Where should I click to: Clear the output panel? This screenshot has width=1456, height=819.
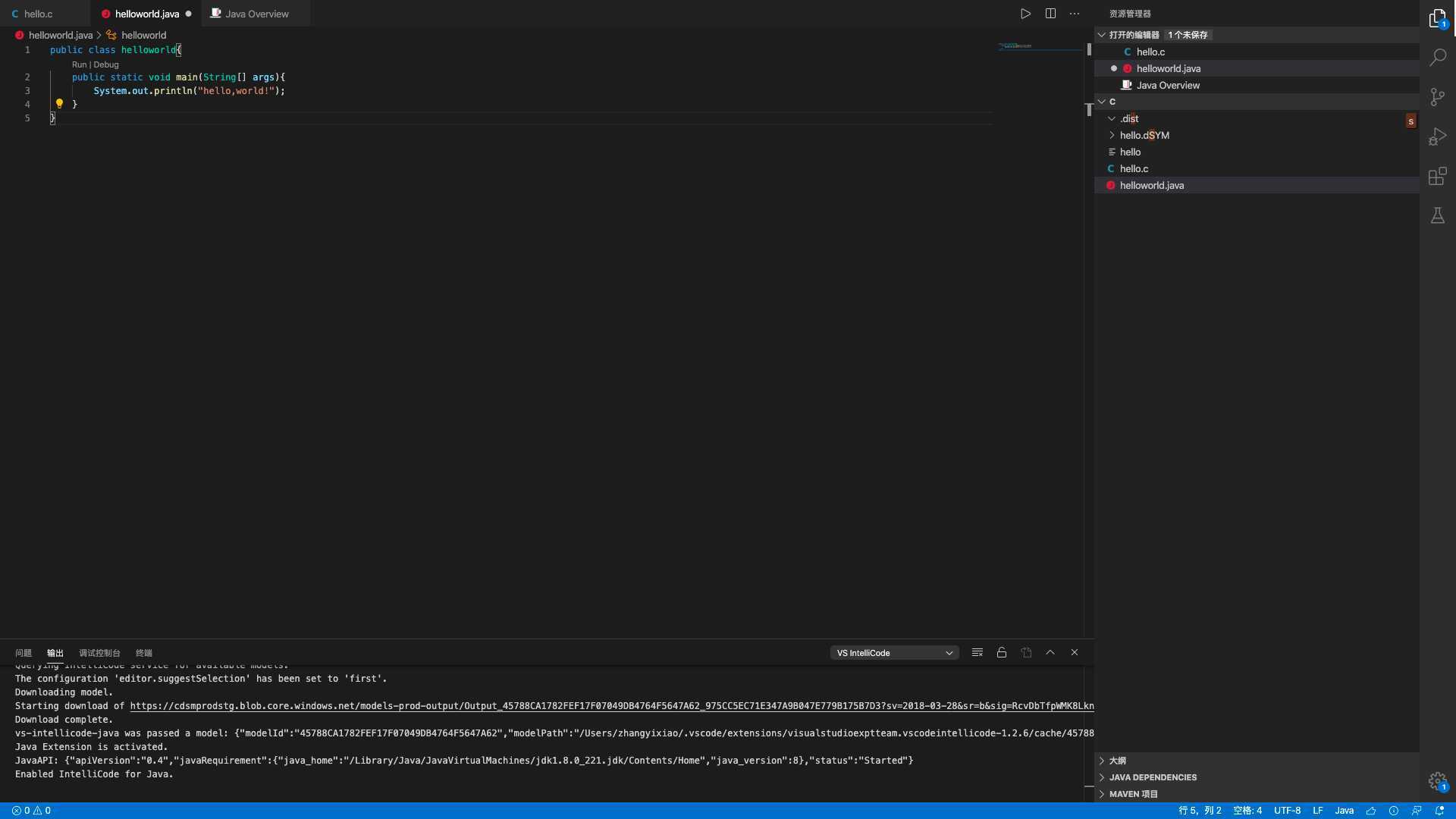click(x=977, y=652)
